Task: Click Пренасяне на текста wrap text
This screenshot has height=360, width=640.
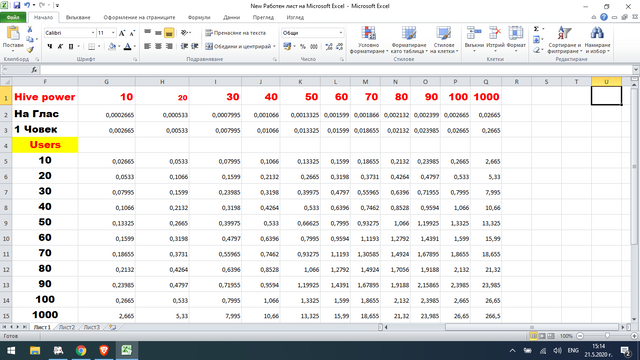Action: pos(236,33)
